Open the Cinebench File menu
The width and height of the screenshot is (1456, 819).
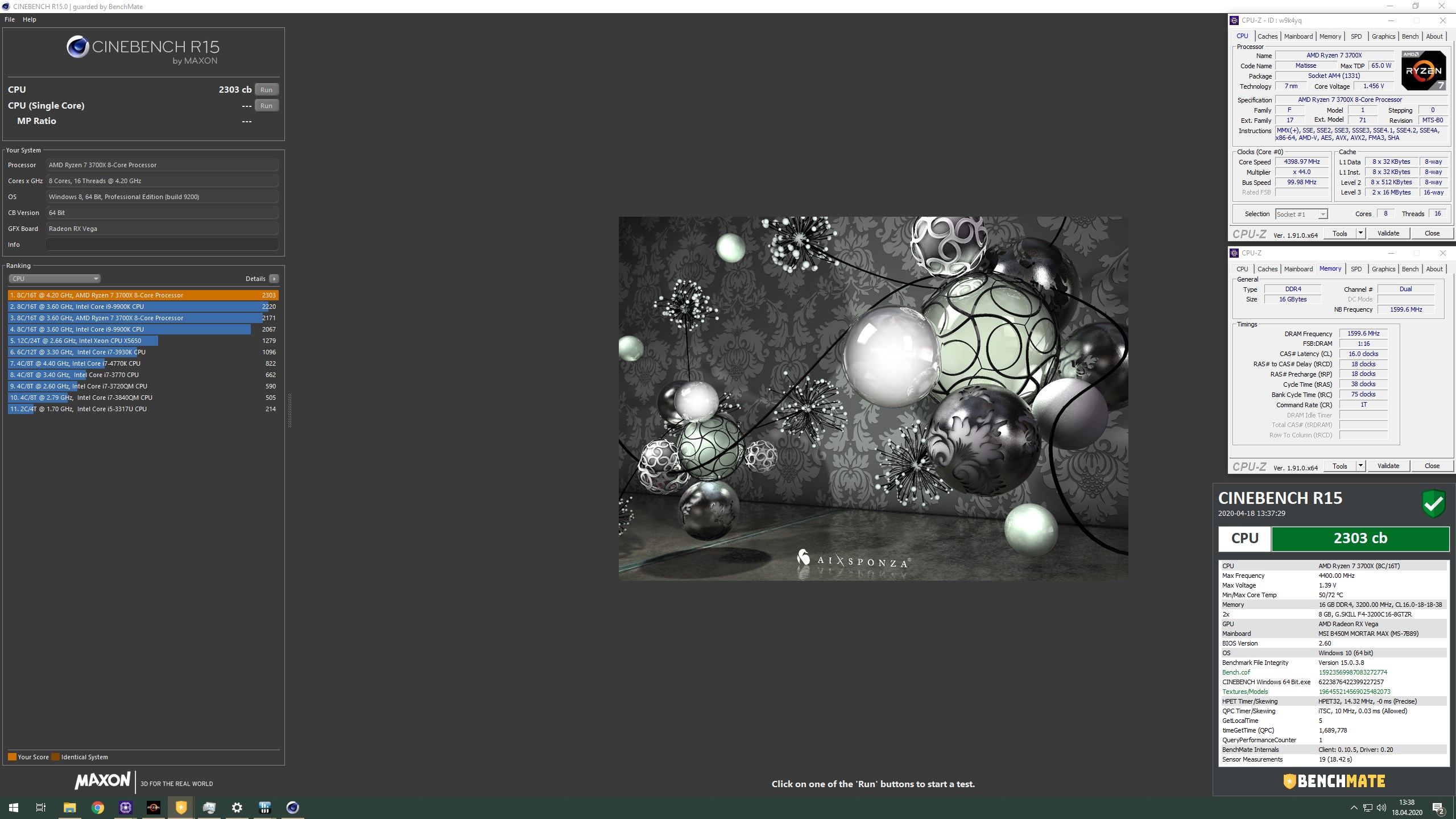pyautogui.click(x=10, y=19)
